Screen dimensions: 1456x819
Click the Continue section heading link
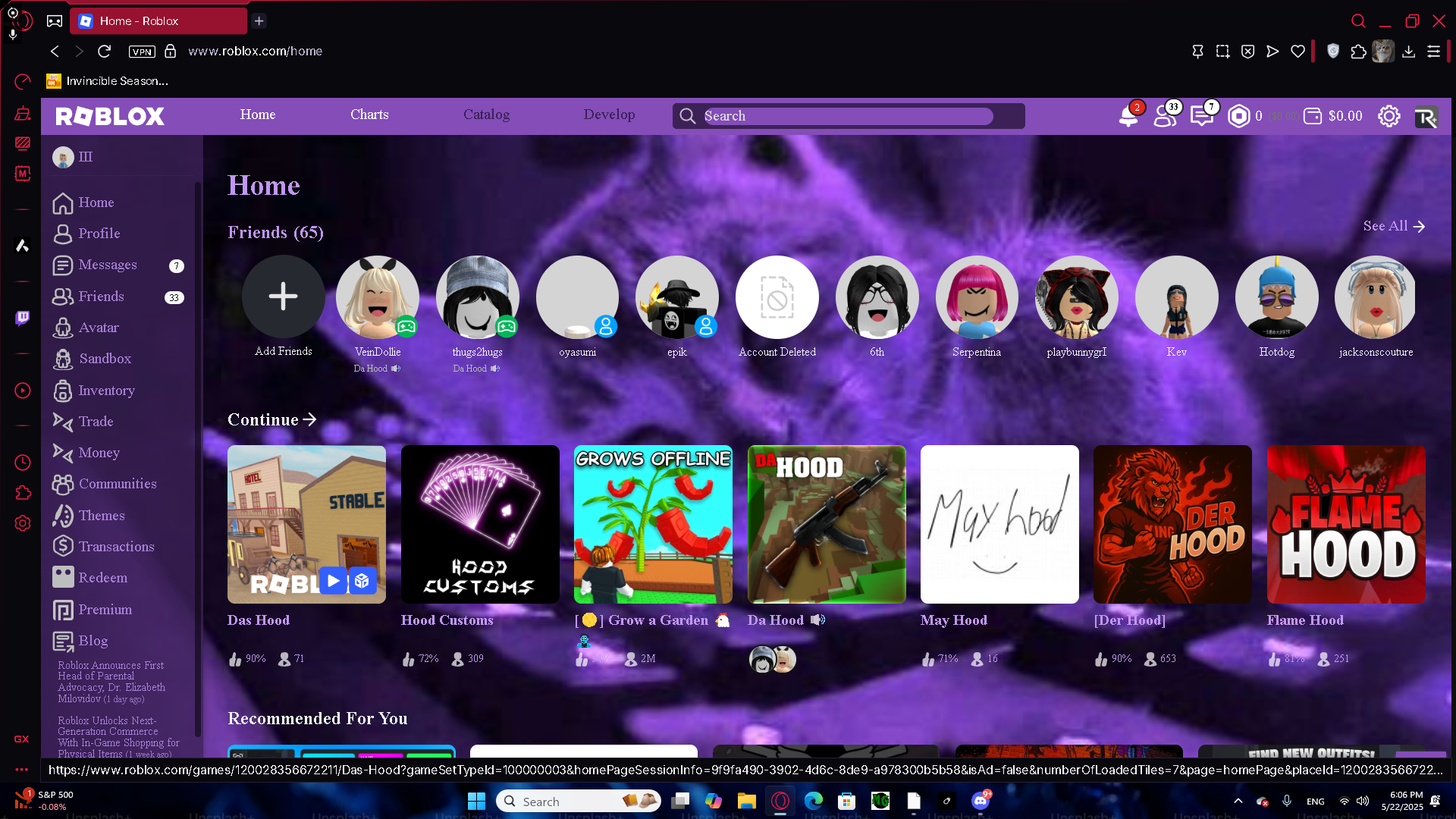click(x=272, y=419)
